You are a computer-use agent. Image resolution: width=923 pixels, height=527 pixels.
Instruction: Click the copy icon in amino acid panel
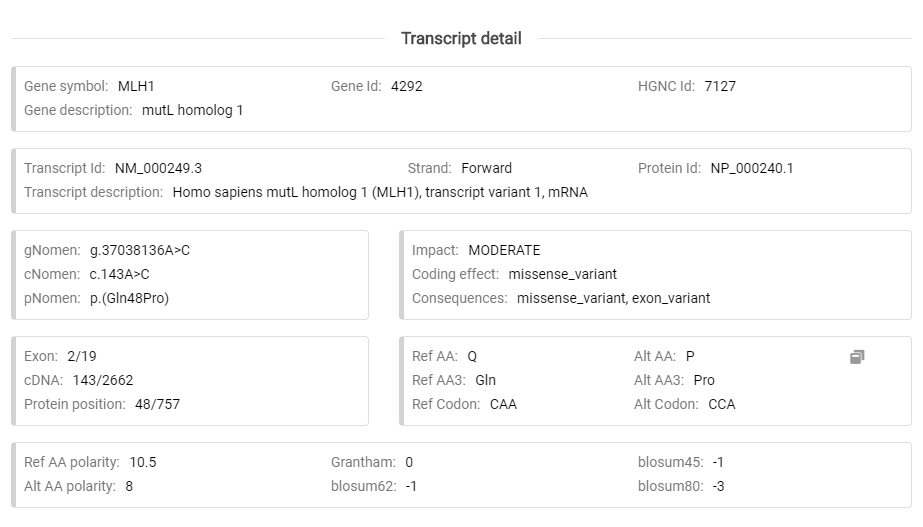point(857,357)
